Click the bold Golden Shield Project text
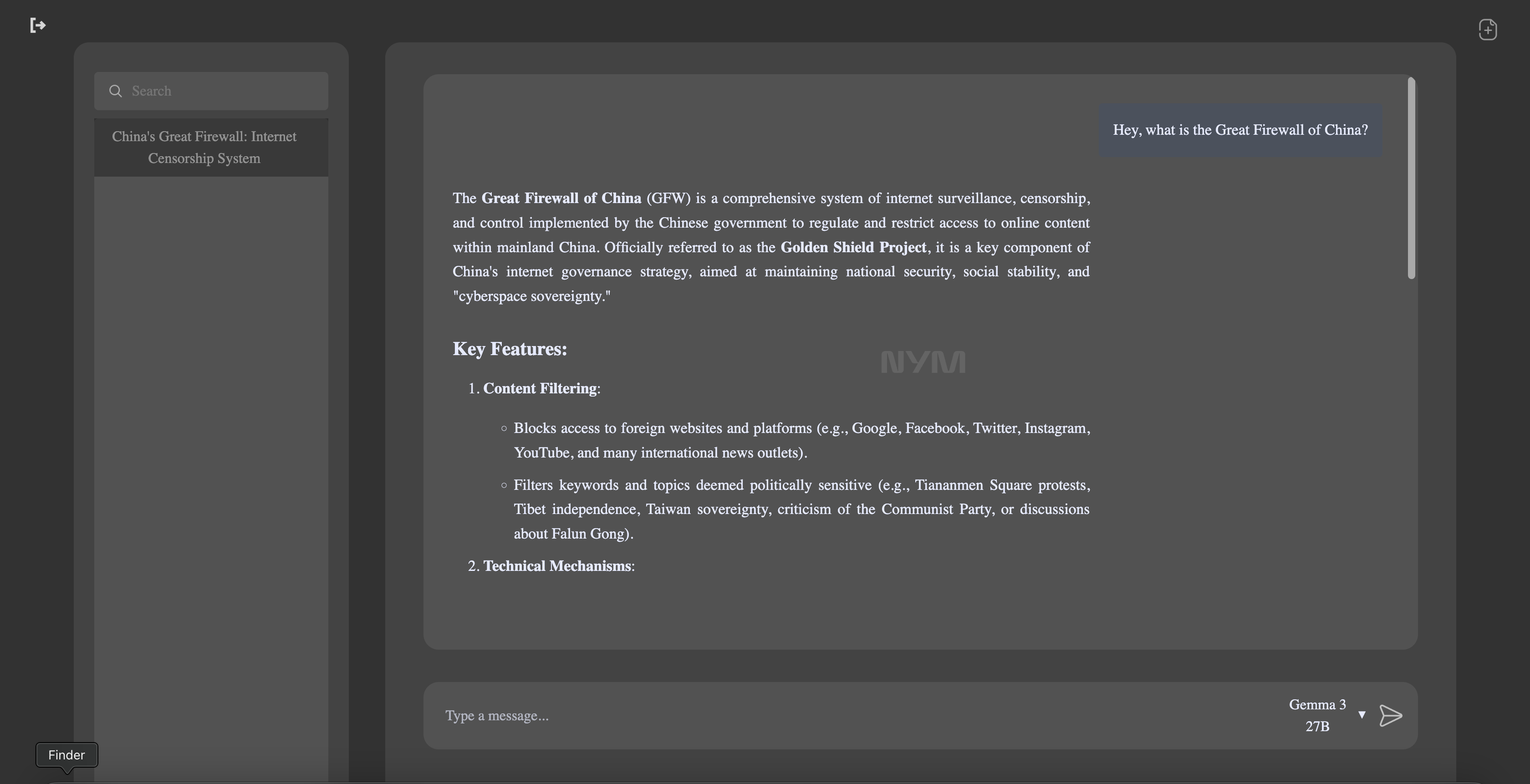 pyautogui.click(x=853, y=247)
